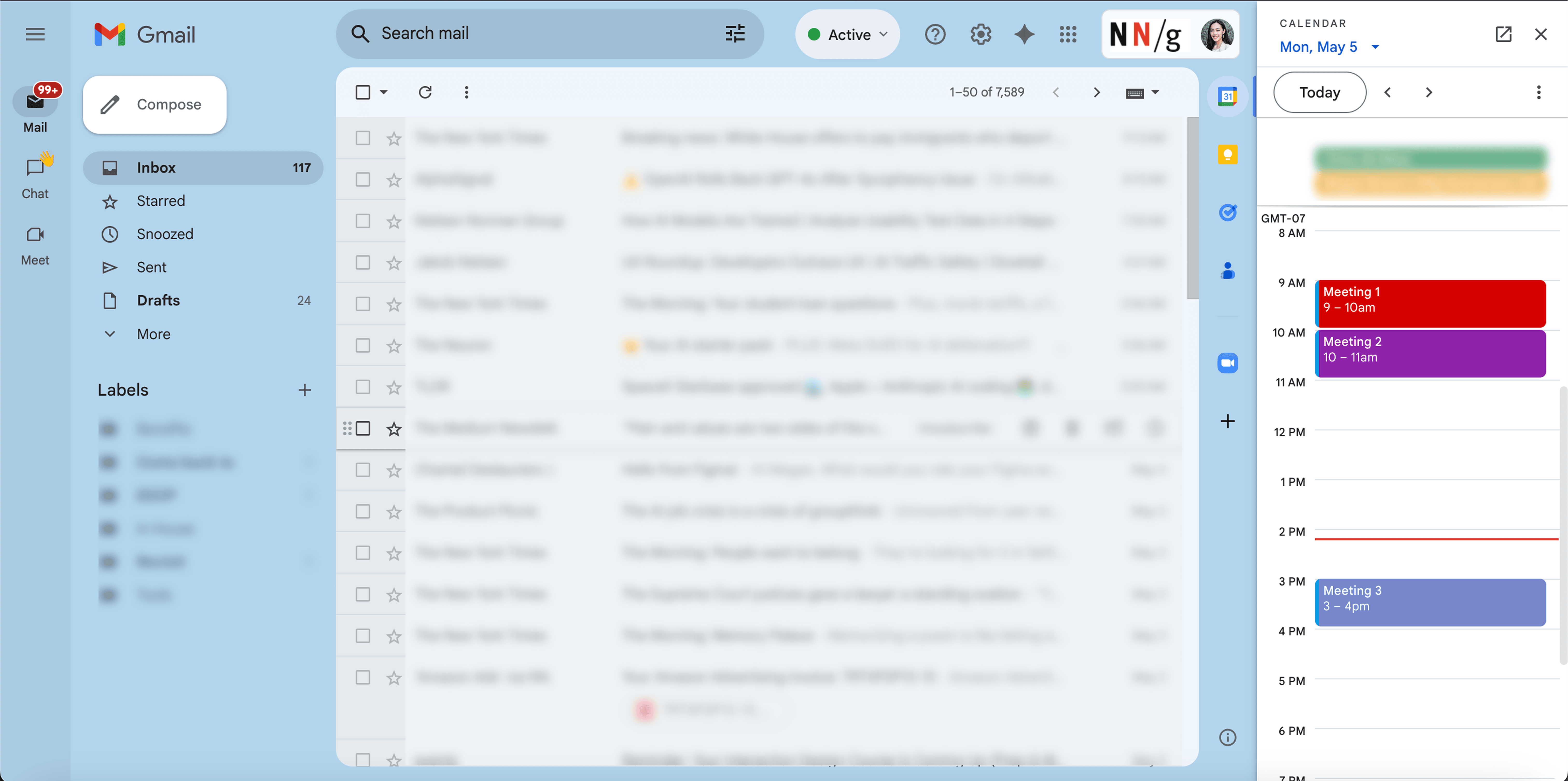
Task: Open the purple Meeting 2 event
Action: (x=1430, y=354)
